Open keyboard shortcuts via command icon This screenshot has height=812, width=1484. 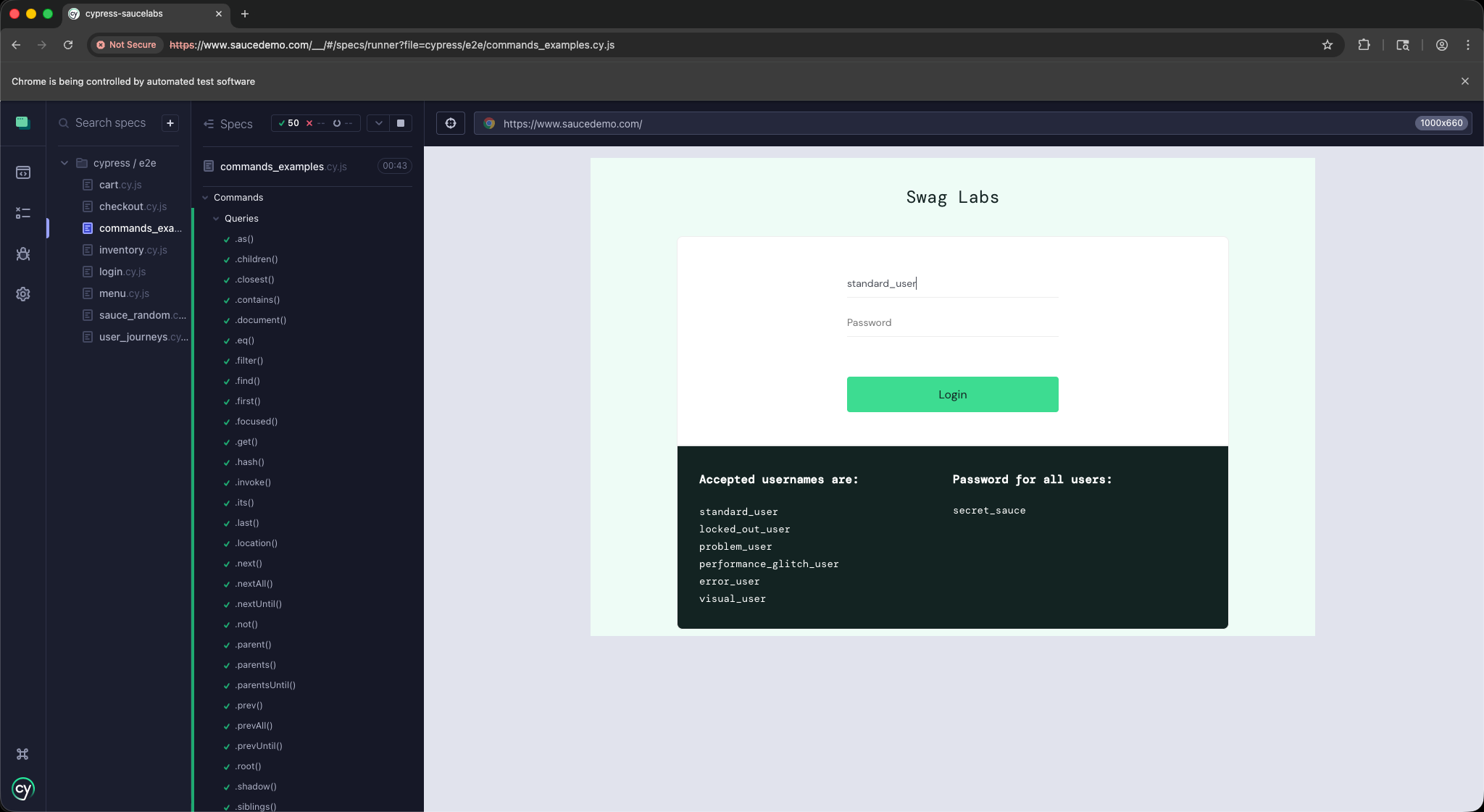click(x=22, y=754)
